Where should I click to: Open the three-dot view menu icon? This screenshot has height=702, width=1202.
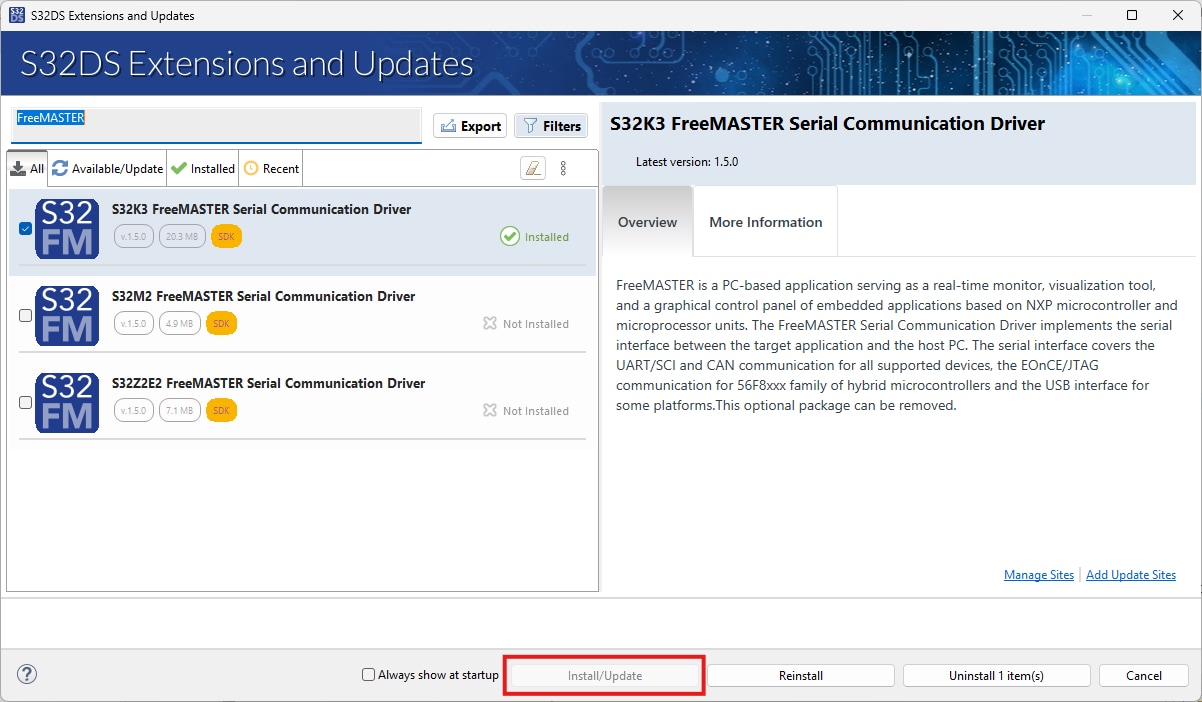click(x=563, y=168)
